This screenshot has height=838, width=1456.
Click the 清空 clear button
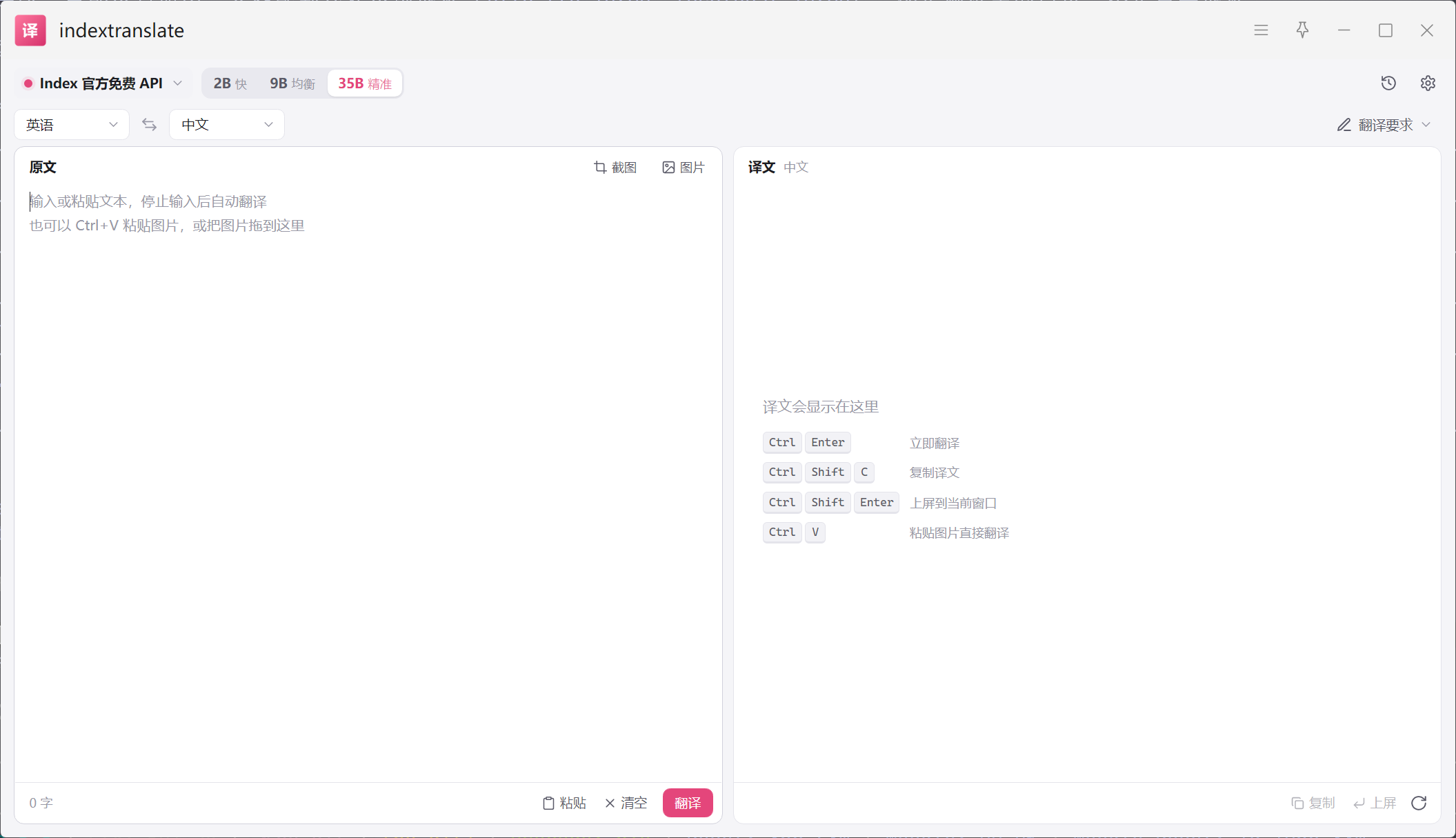coord(626,803)
